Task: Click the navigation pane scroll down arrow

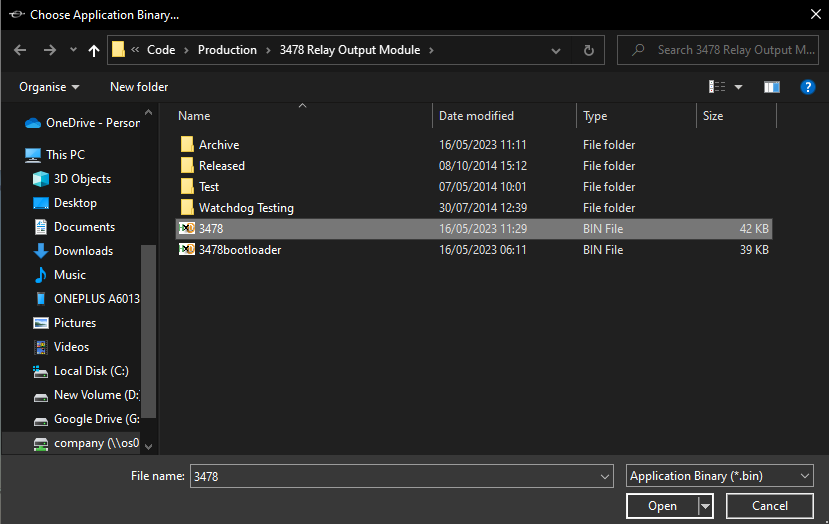Action: (x=149, y=447)
